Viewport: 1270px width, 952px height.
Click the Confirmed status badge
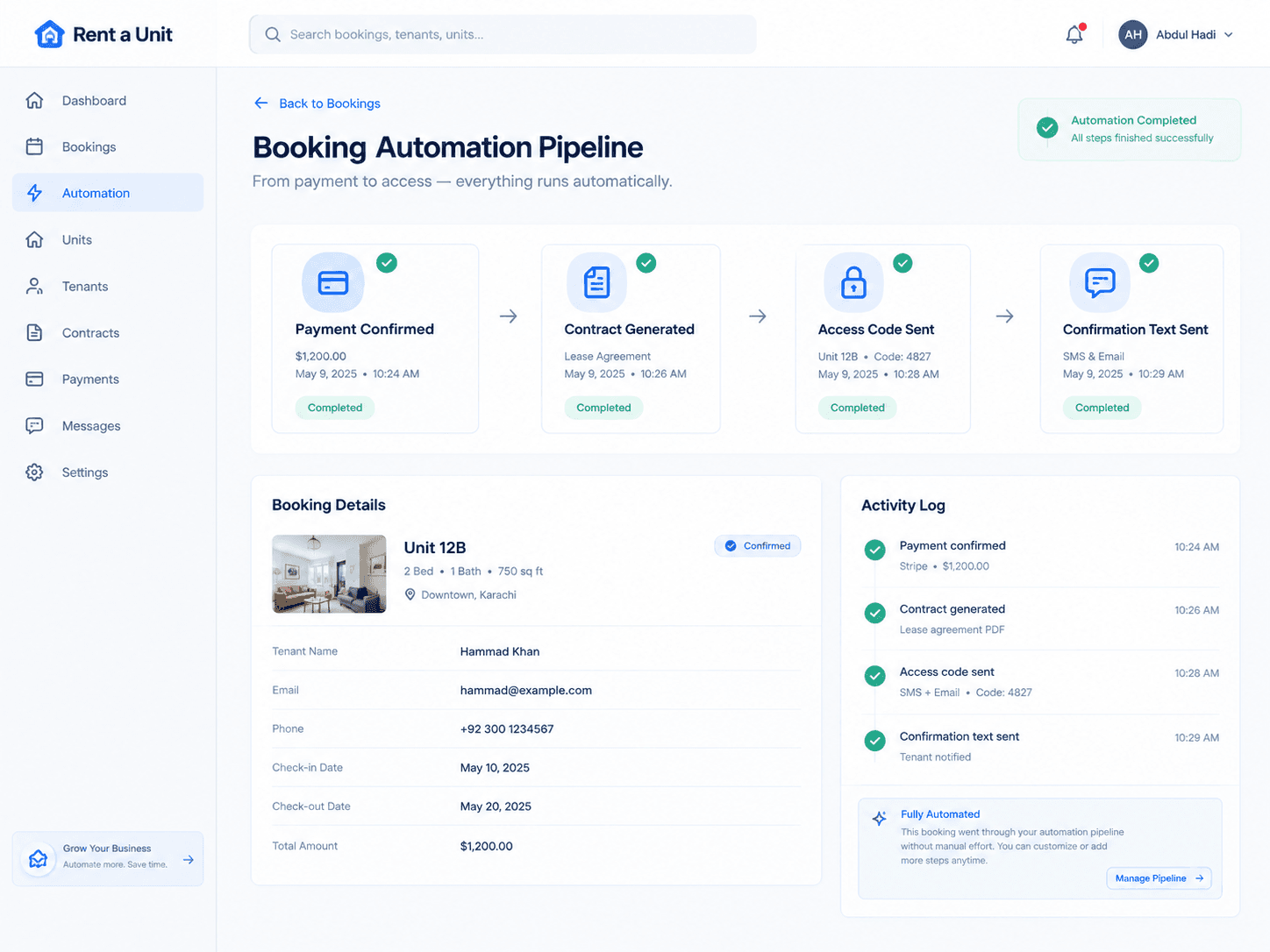758,546
